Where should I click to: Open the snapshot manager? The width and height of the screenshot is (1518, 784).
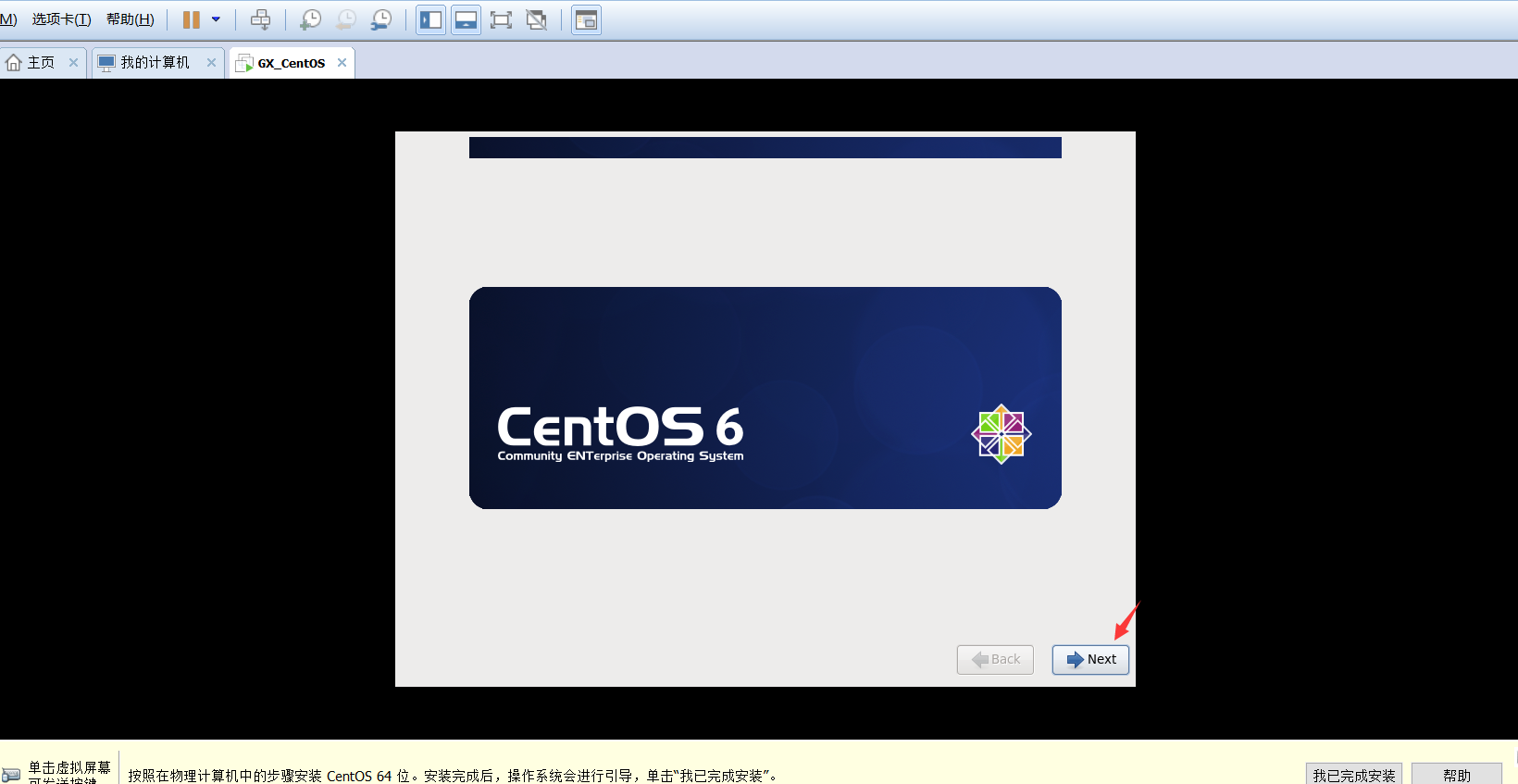pyautogui.click(x=380, y=19)
